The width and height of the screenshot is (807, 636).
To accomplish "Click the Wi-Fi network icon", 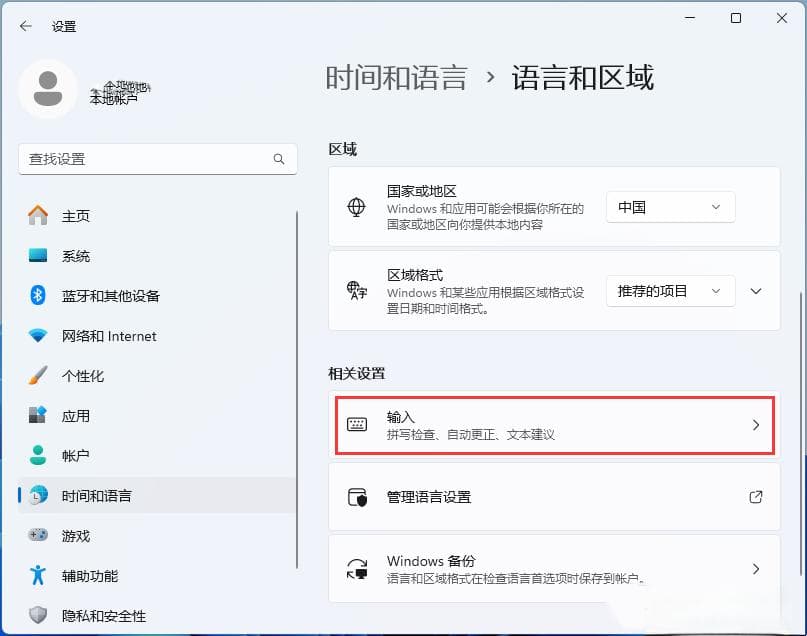I will [38, 335].
